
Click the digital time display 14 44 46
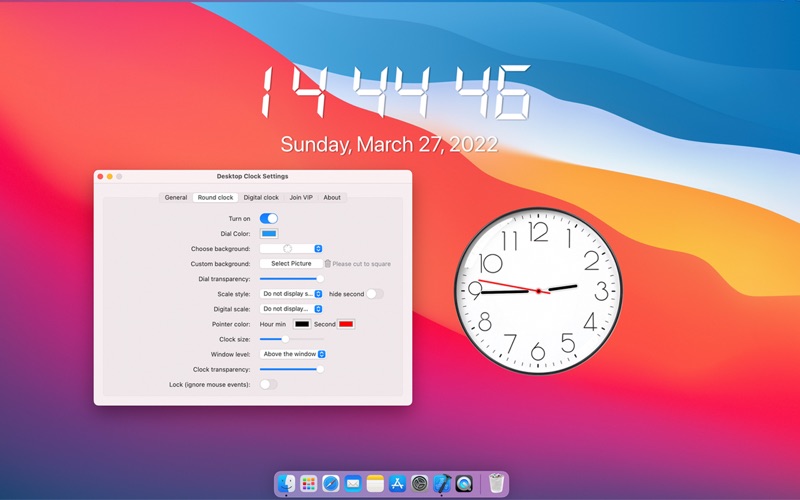coord(396,92)
